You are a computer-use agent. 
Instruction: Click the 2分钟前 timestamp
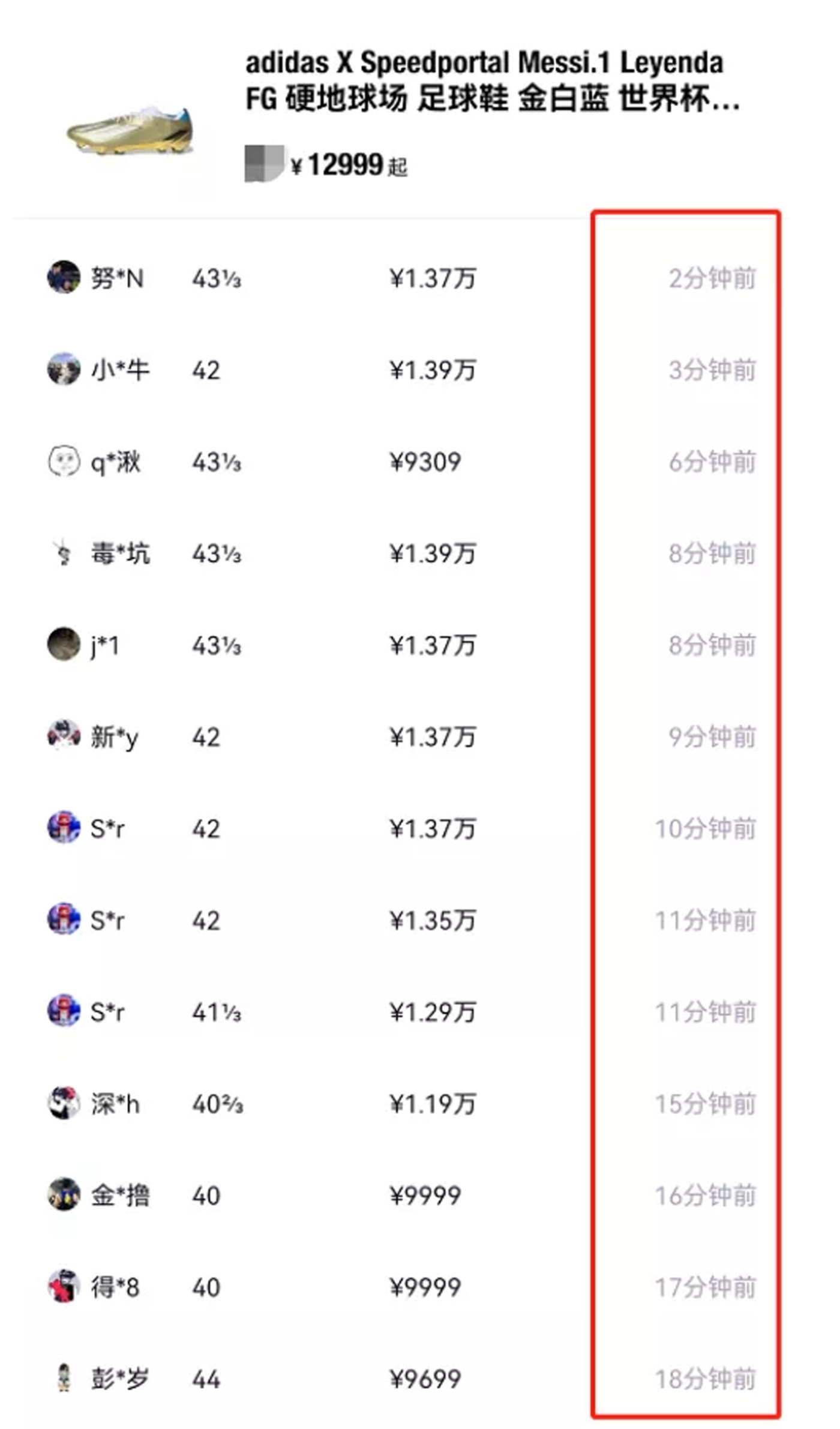point(712,278)
